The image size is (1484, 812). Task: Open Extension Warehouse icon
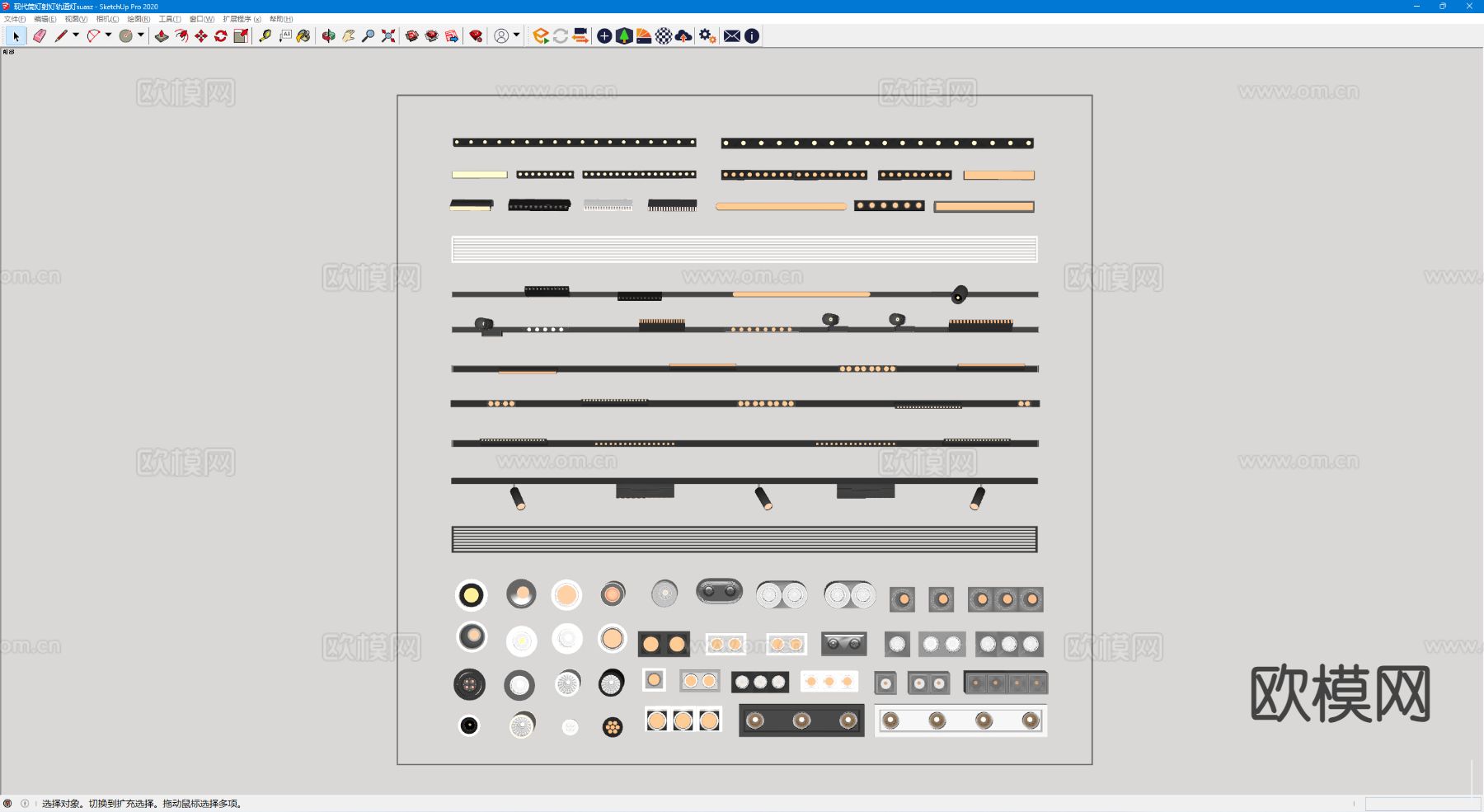(x=431, y=36)
